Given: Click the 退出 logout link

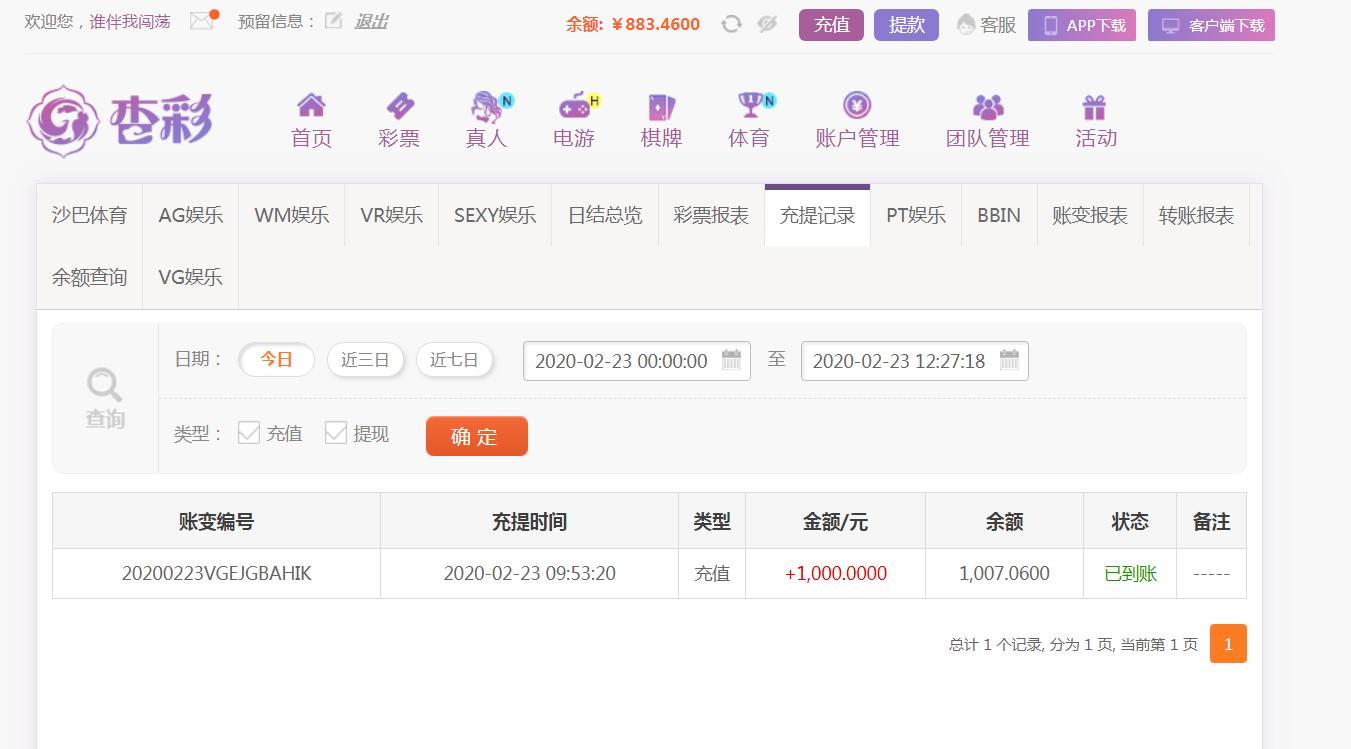Looking at the screenshot, I should tap(371, 21).
